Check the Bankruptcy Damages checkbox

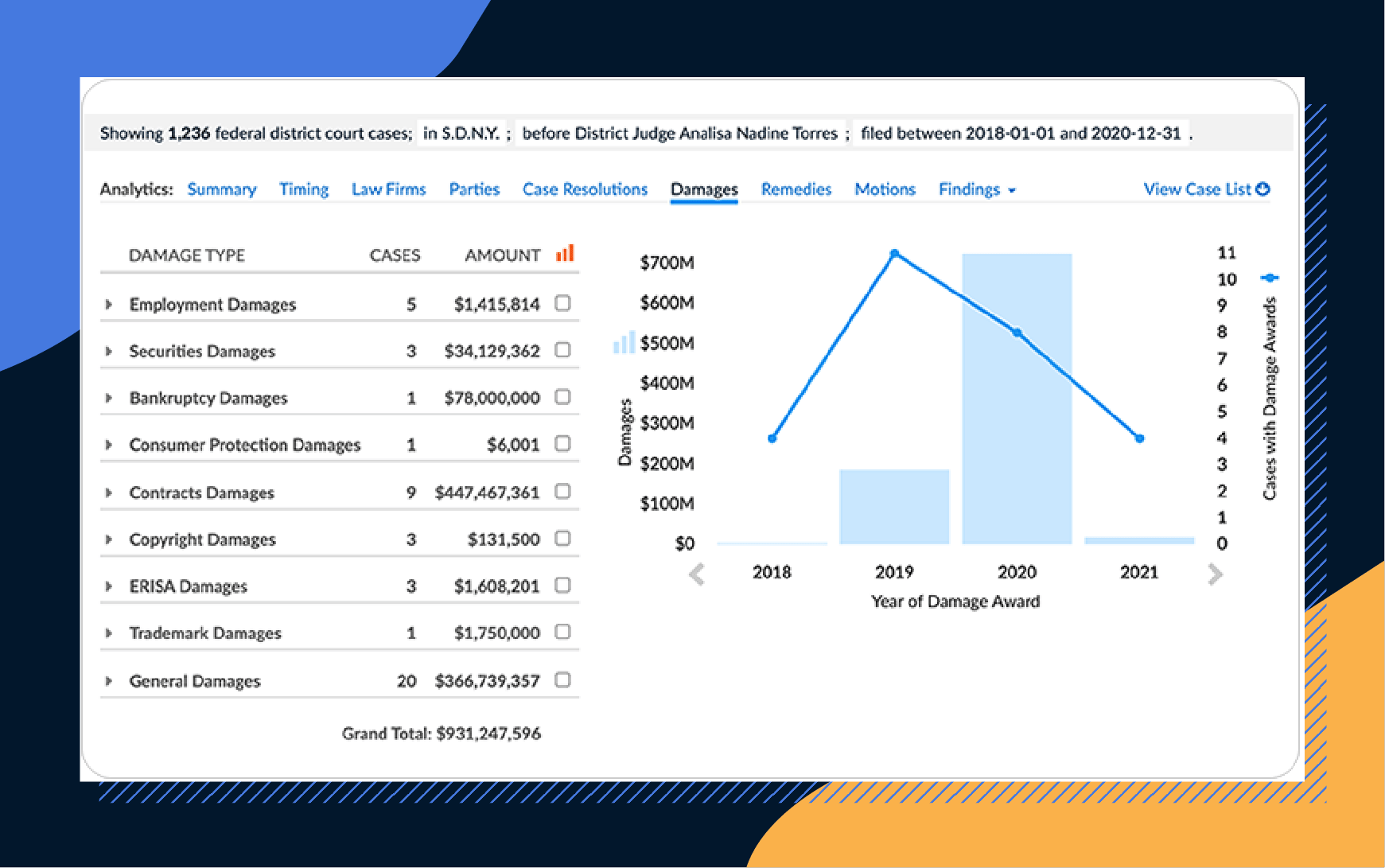coord(562,397)
